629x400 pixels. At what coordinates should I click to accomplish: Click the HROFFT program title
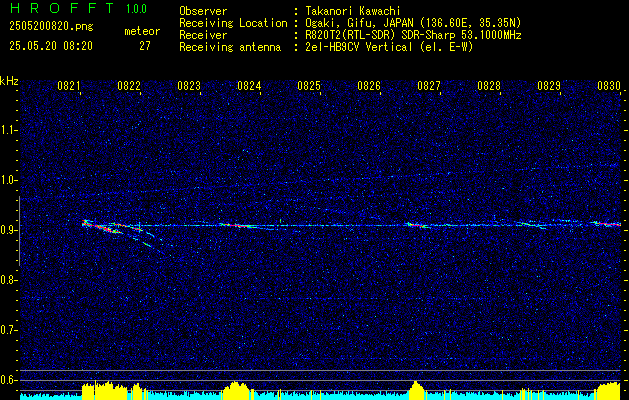tap(62, 8)
